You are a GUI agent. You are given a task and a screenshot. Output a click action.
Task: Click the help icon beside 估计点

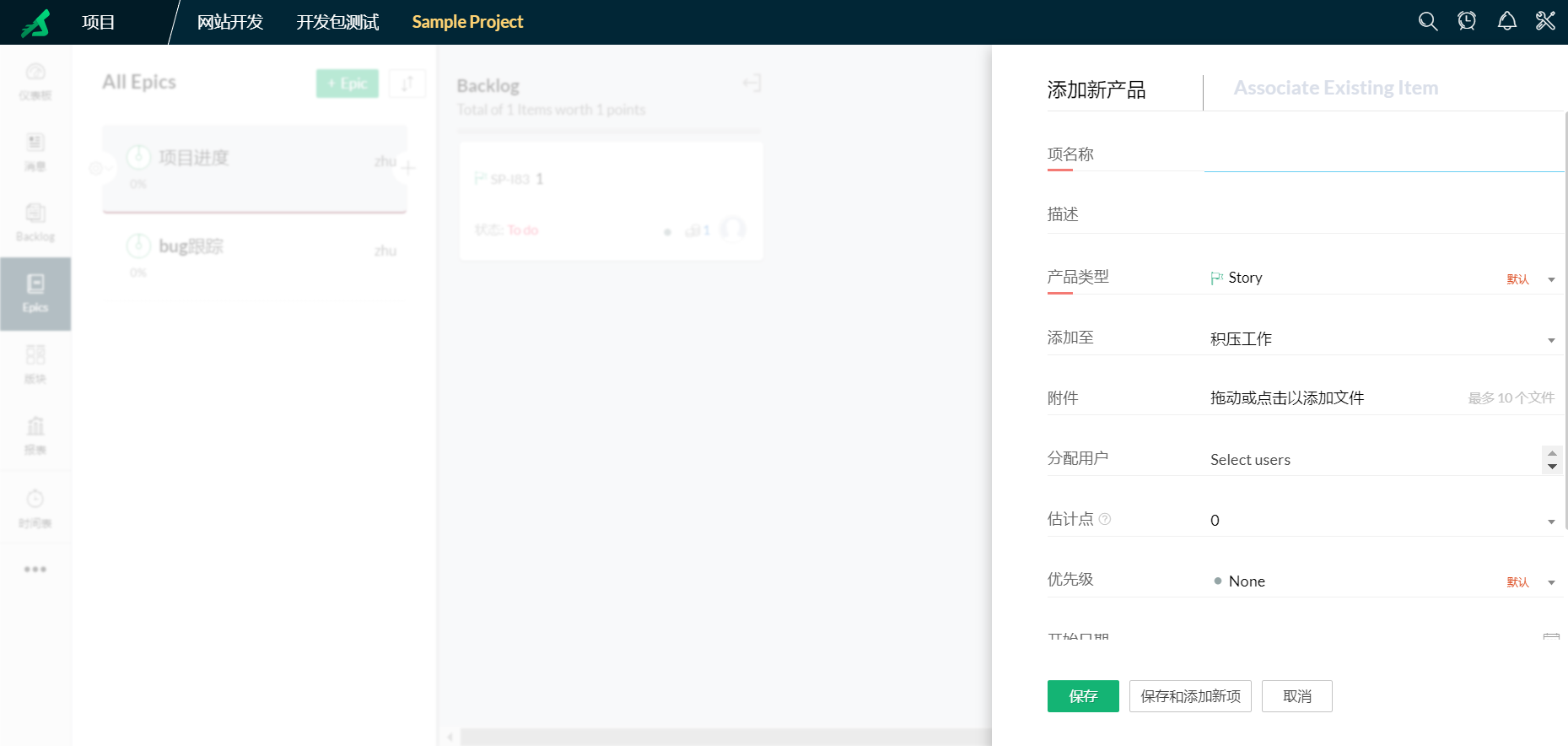[x=1105, y=519]
